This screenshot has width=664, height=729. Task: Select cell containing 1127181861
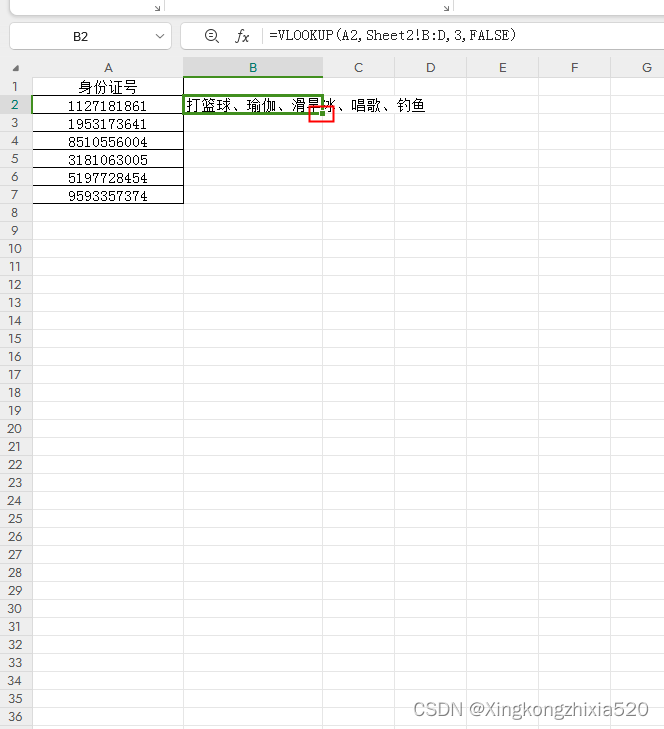(108, 105)
